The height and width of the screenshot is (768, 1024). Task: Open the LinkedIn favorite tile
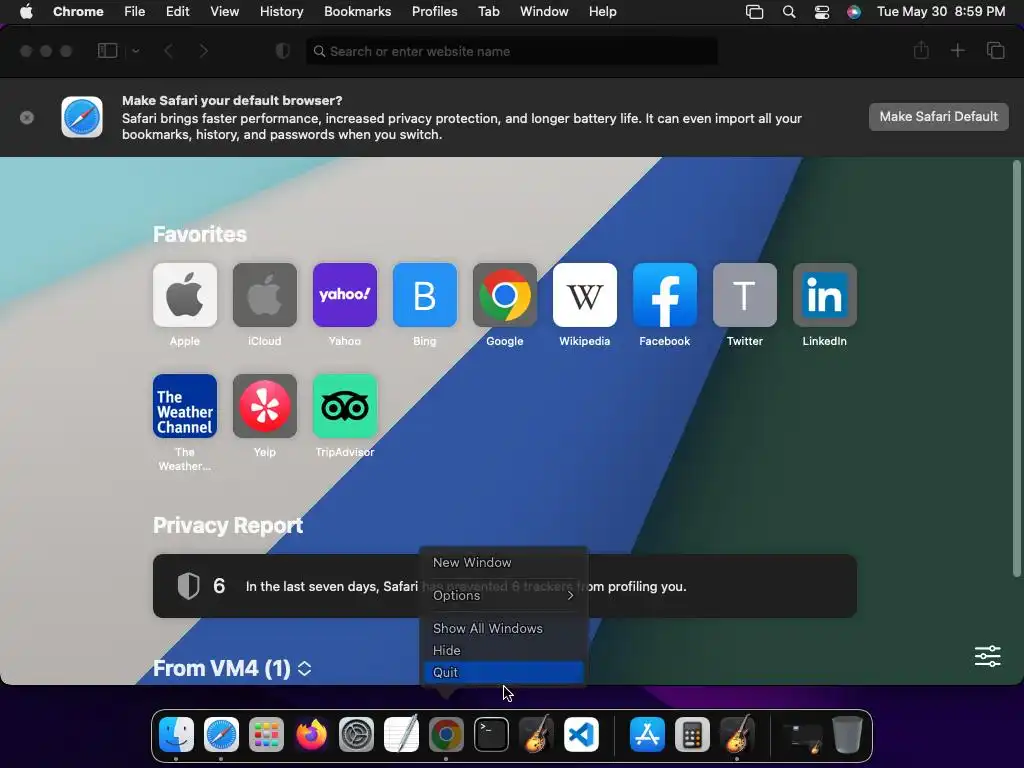pyautogui.click(x=825, y=295)
